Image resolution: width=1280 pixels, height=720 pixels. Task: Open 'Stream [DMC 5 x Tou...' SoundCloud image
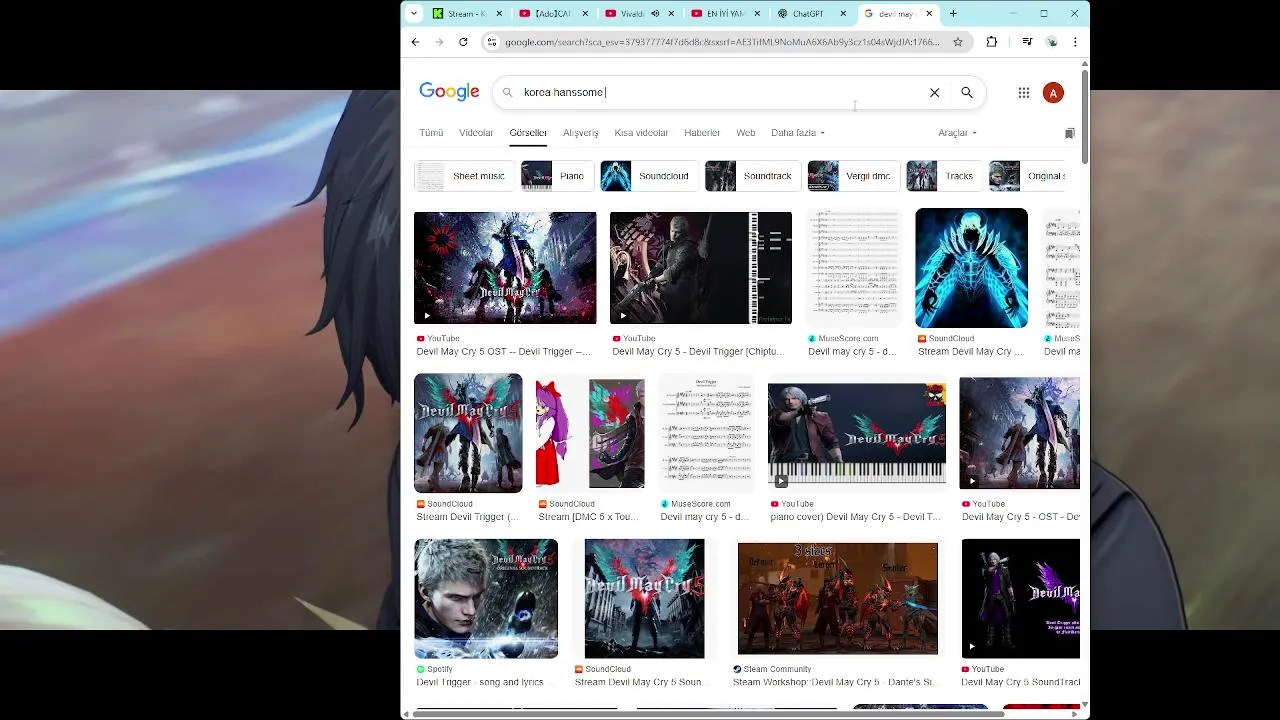click(590, 434)
